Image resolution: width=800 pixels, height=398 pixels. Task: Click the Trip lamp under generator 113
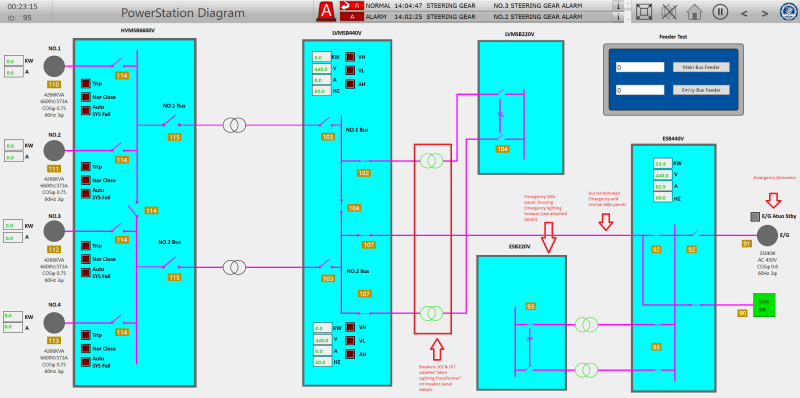pyautogui.click(x=86, y=335)
